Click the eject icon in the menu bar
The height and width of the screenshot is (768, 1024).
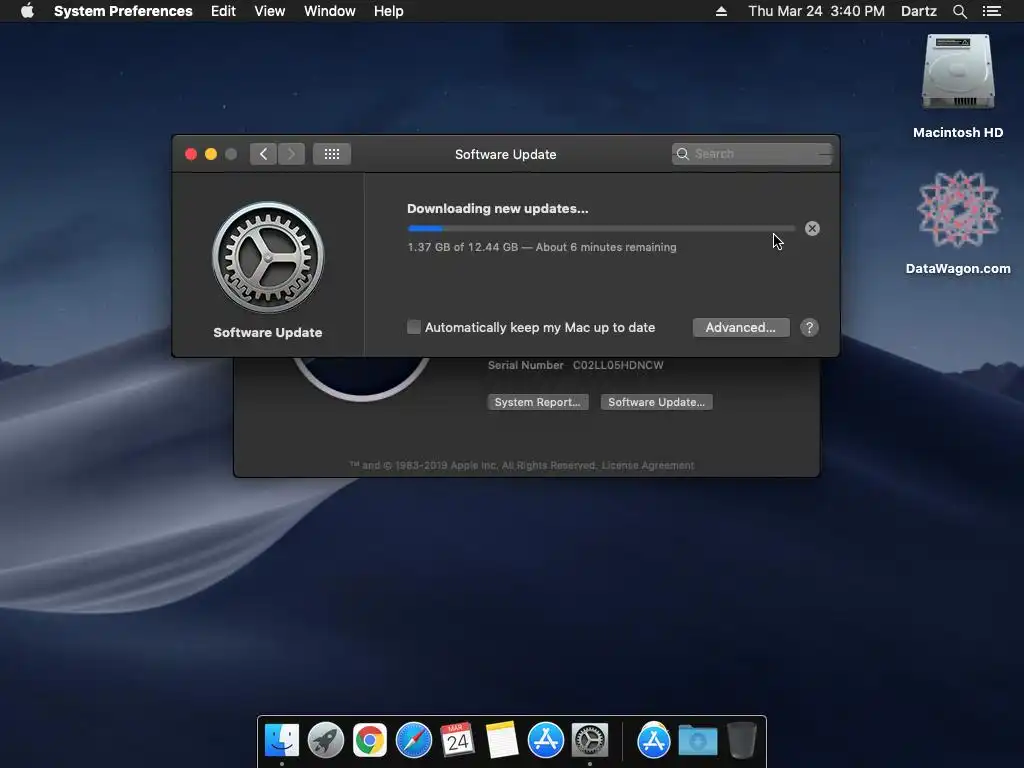[x=721, y=11]
